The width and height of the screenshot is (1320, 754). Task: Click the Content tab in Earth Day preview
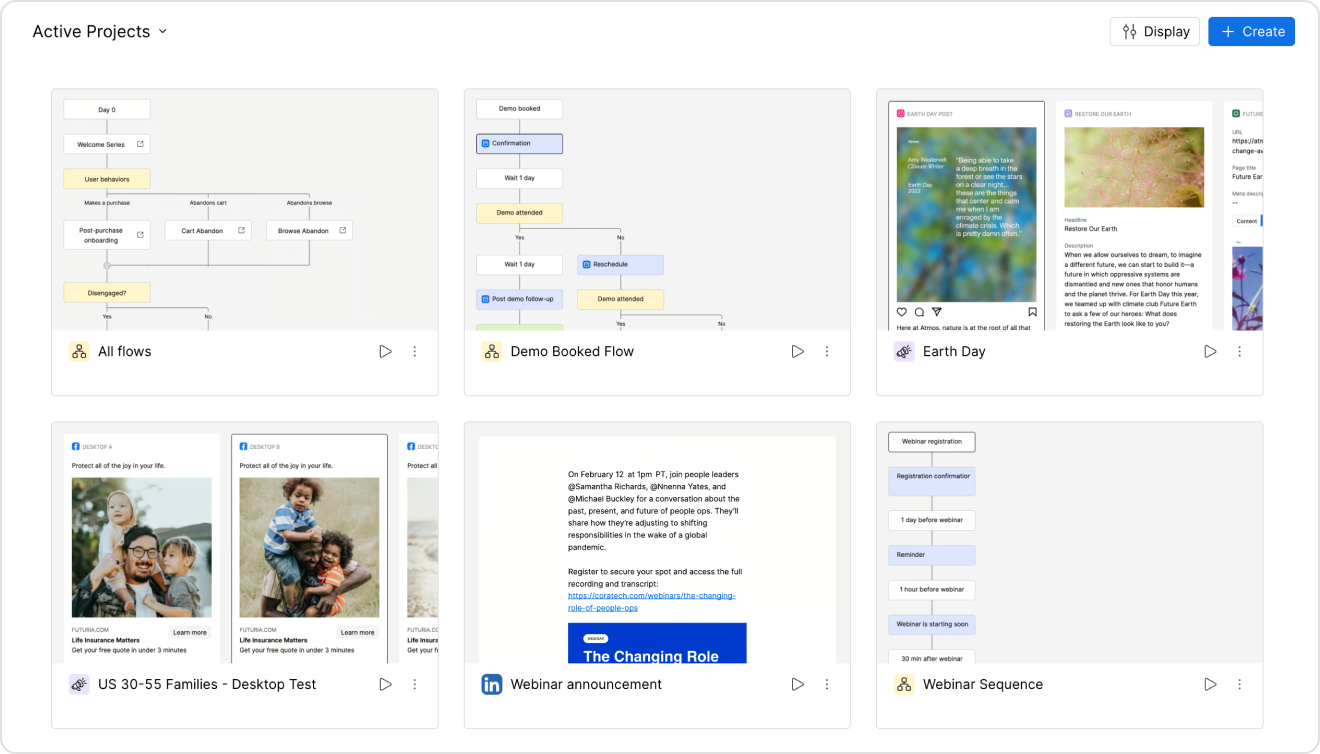(1246, 221)
